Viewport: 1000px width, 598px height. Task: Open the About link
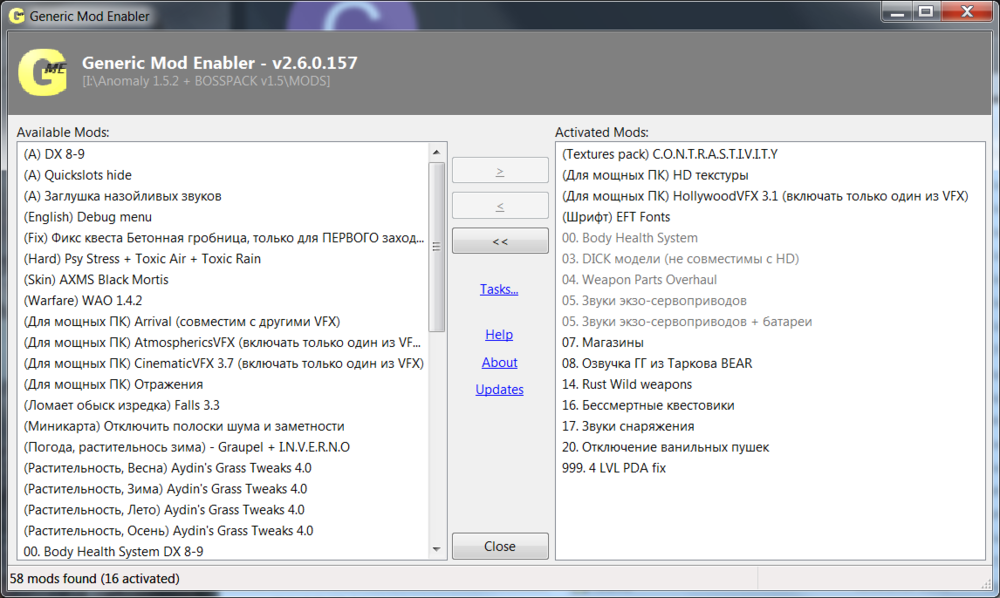click(x=499, y=363)
